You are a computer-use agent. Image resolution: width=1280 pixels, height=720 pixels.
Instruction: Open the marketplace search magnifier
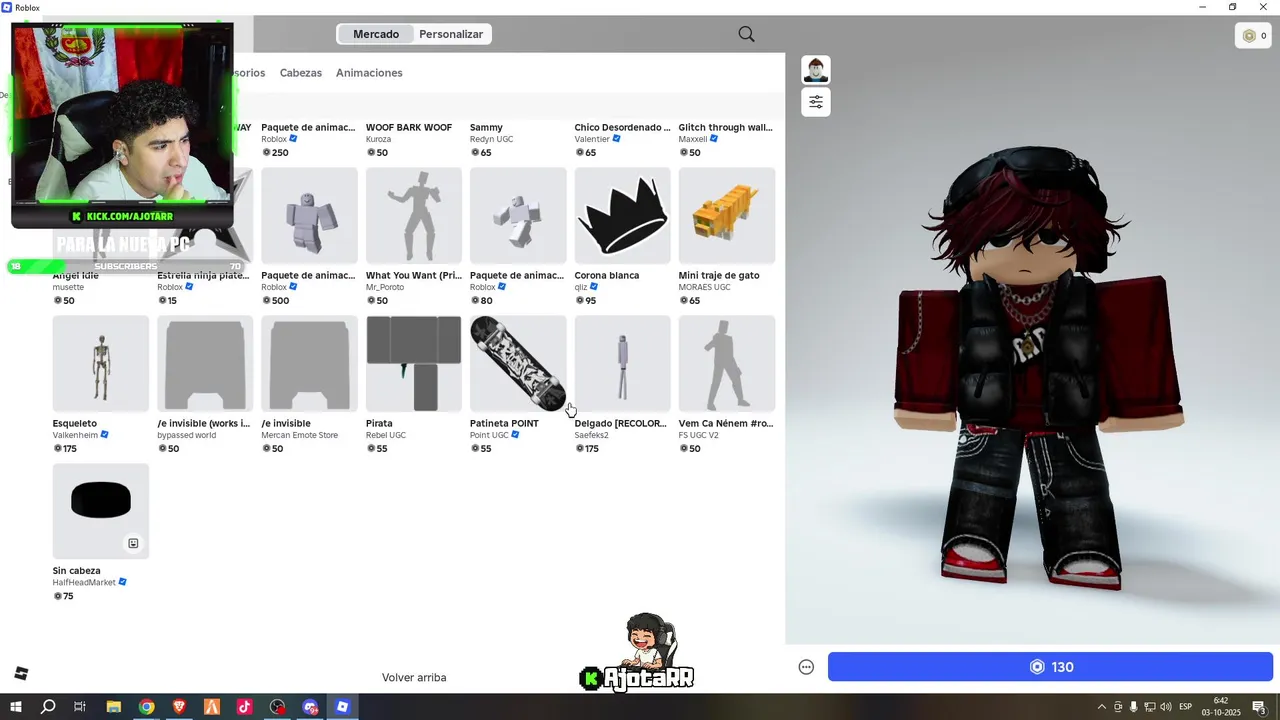point(746,34)
